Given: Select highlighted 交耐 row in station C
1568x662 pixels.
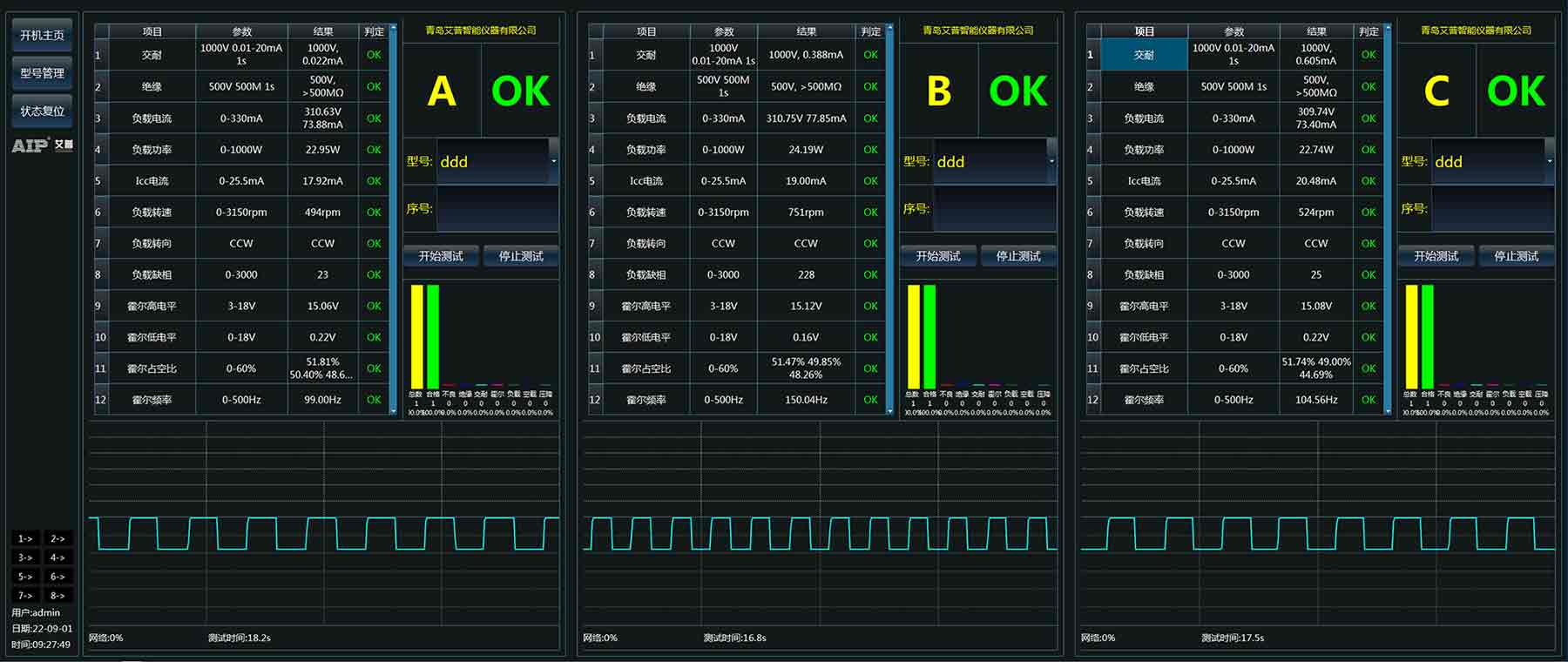Looking at the screenshot, I should 1144,55.
